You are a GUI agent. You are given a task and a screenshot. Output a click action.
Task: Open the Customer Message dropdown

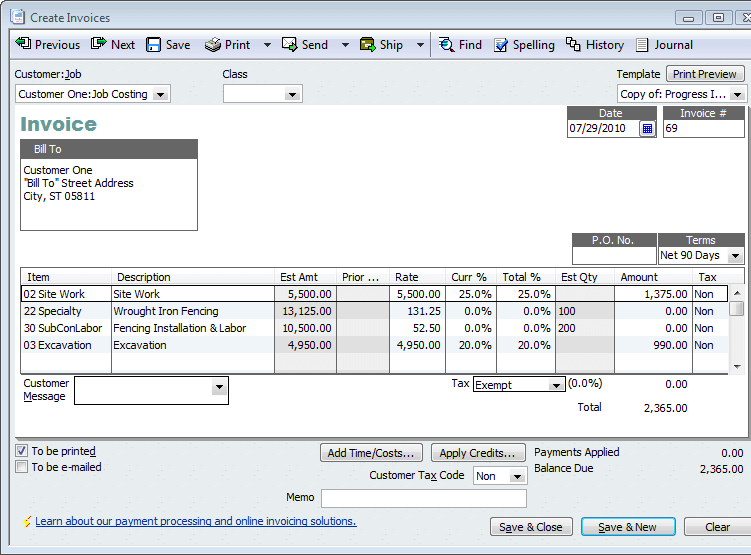tap(219, 387)
